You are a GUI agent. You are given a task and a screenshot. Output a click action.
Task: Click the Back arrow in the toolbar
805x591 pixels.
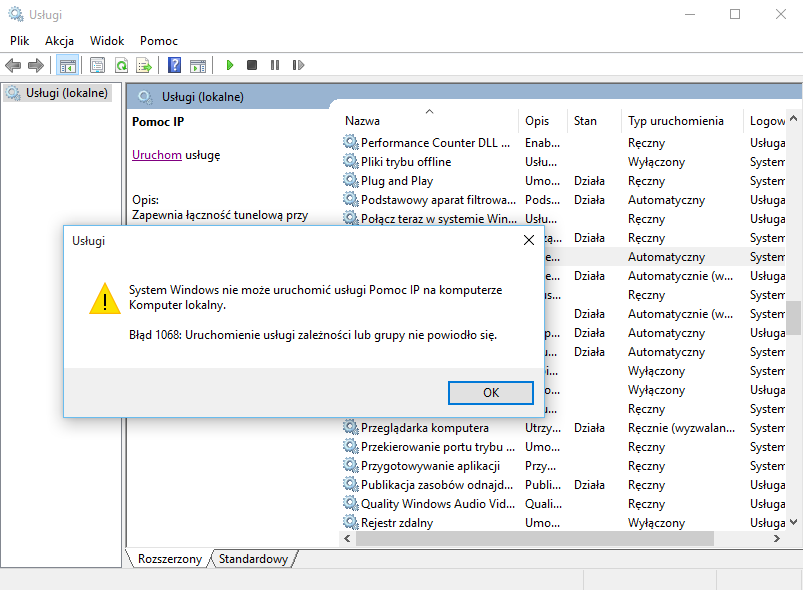click(x=13, y=65)
